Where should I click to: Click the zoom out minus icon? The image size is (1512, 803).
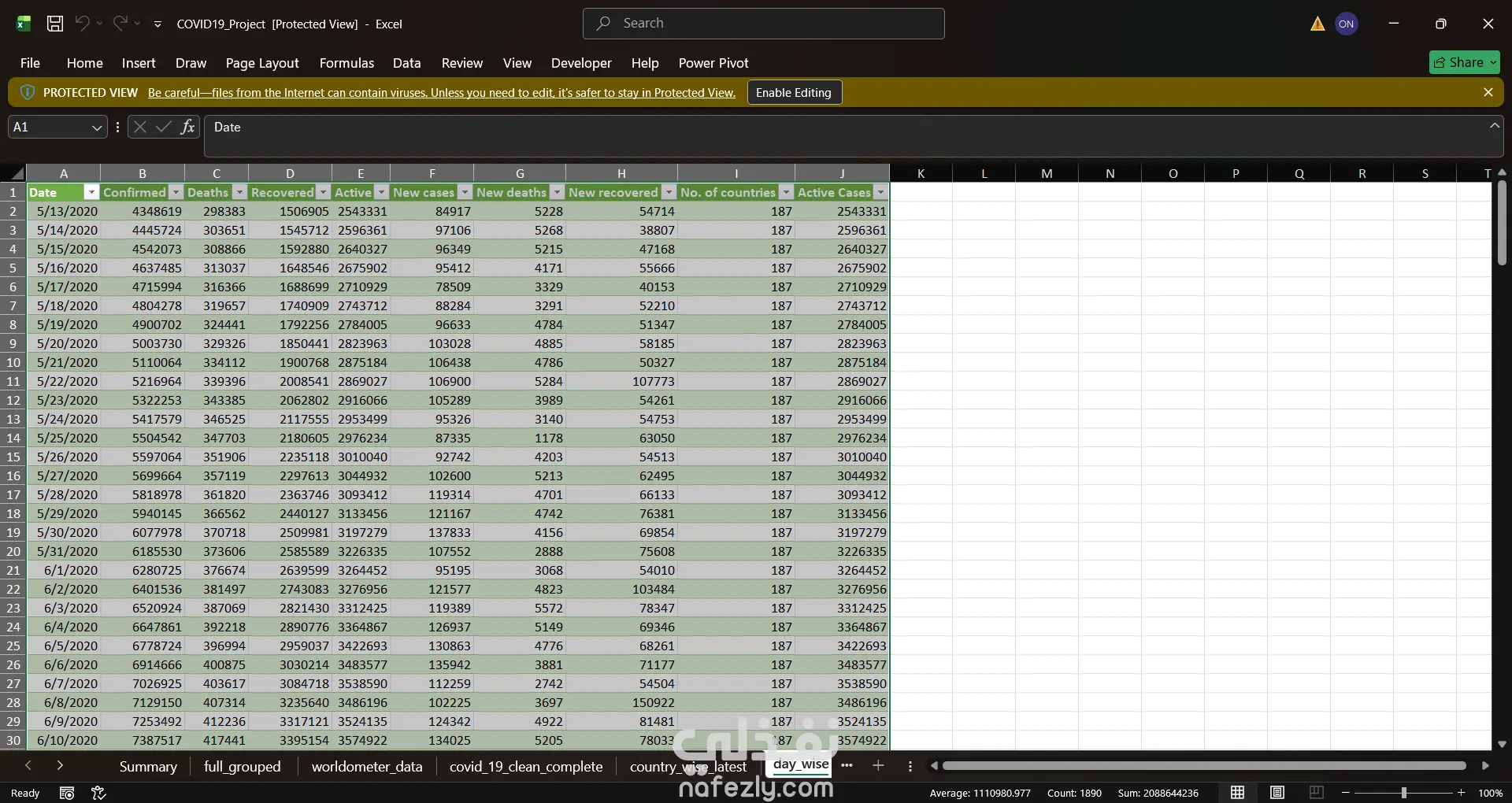1346,793
